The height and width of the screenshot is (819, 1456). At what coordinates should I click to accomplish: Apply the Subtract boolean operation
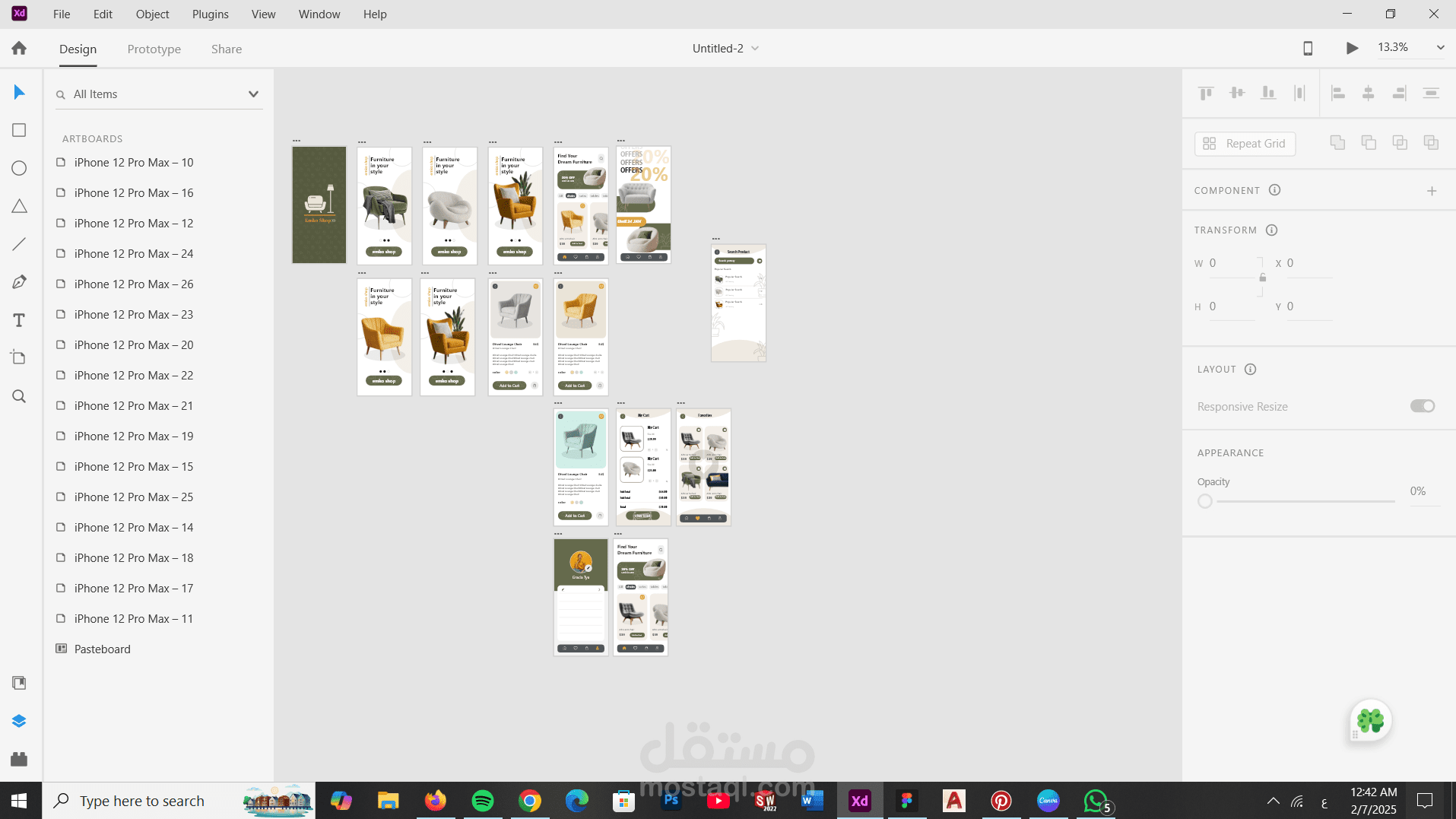(x=1369, y=143)
